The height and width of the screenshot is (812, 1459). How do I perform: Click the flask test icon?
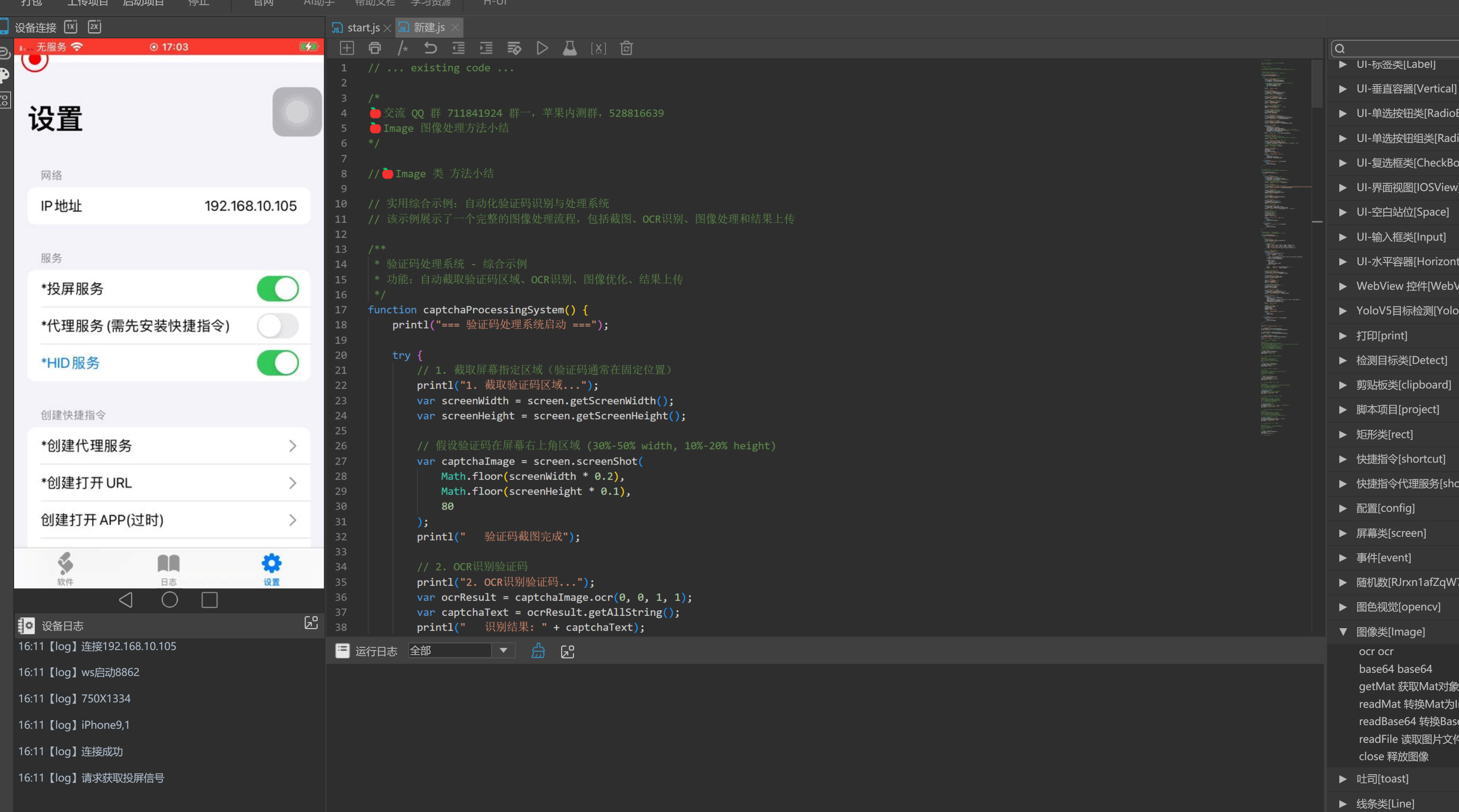coord(569,48)
